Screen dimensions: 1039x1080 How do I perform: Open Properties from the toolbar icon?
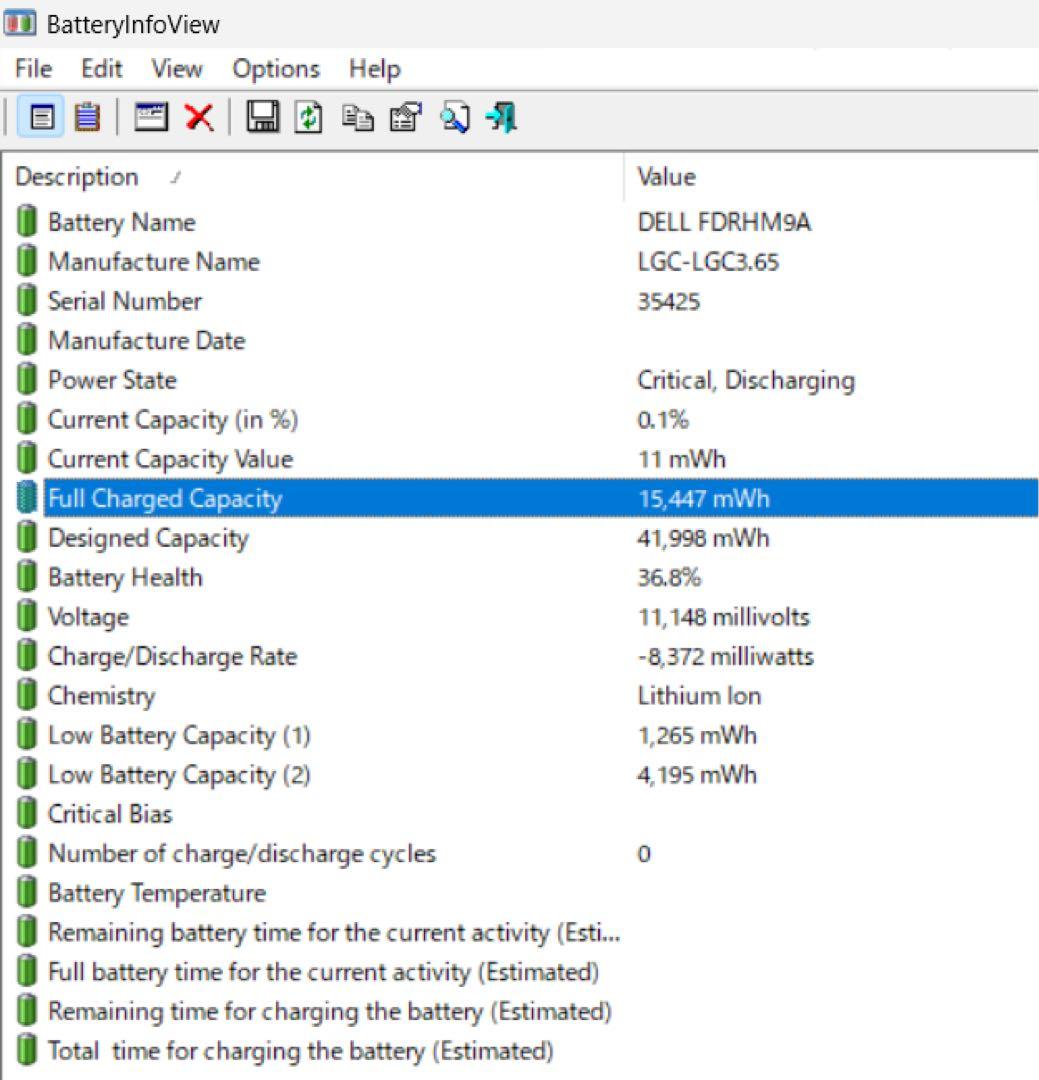(405, 118)
